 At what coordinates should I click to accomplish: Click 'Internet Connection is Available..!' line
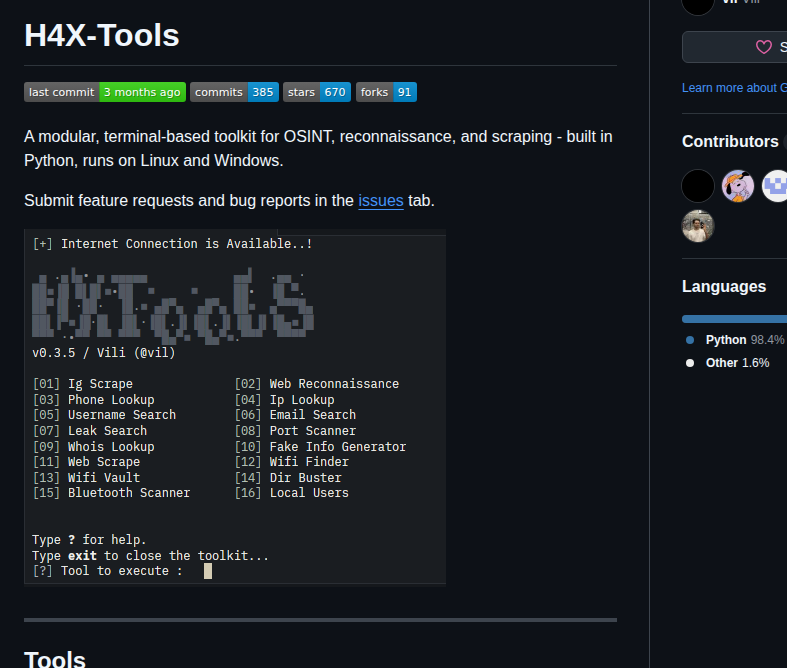tap(173, 244)
